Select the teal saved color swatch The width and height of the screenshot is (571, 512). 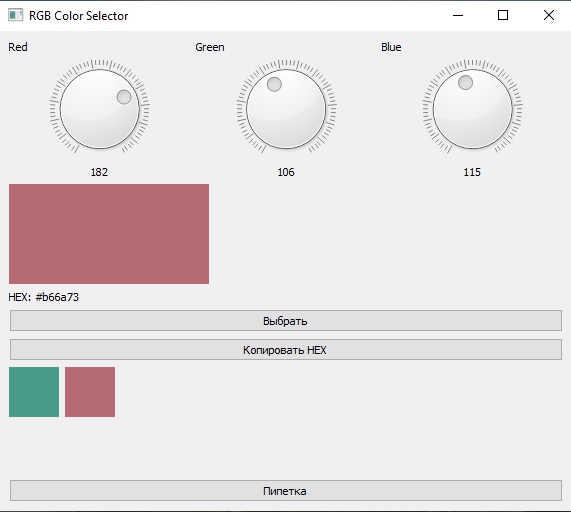pyautogui.click(x=34, y=392)
